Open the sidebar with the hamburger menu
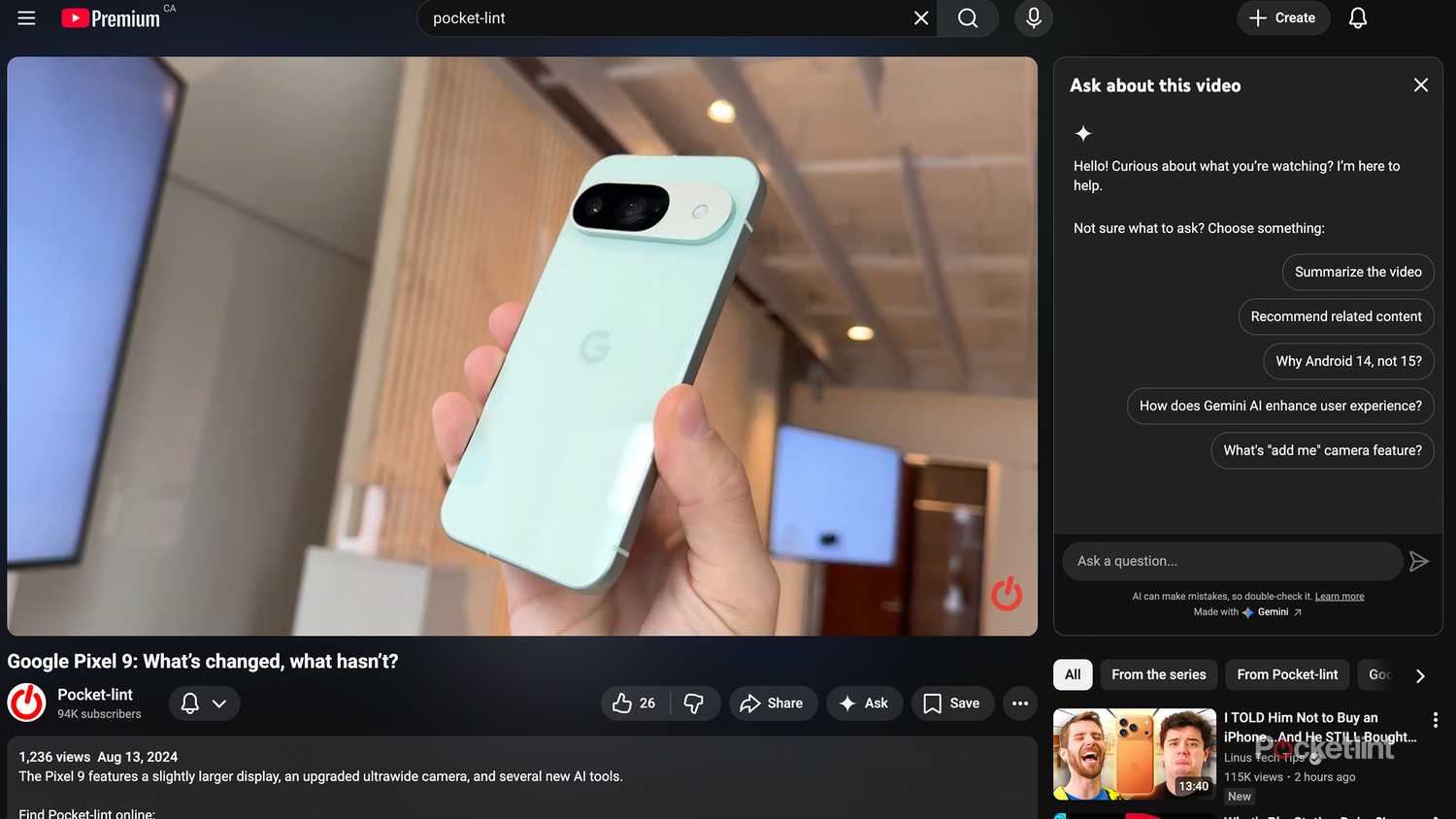 [26, 17]
